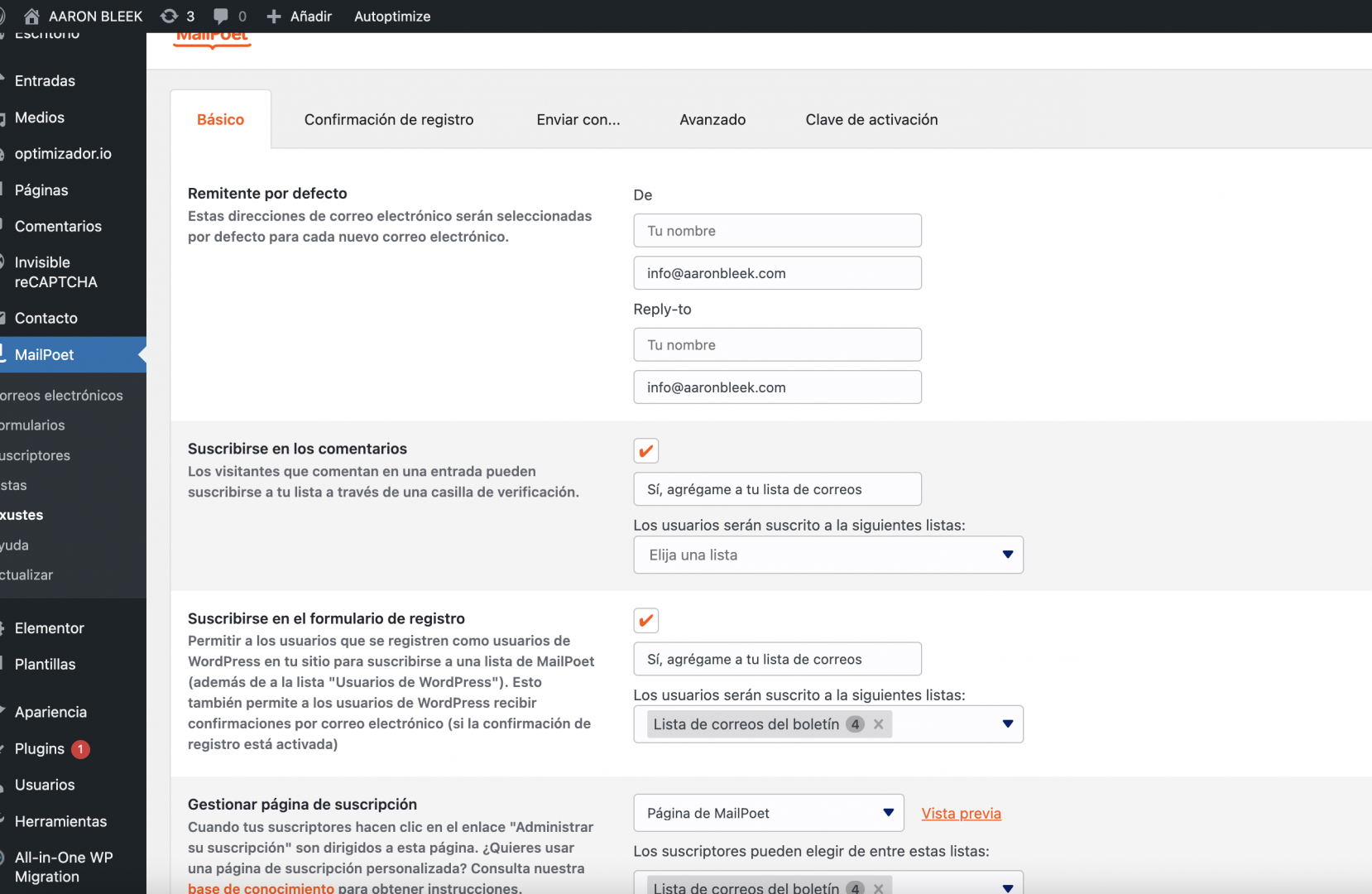Toggle Suscribirse en el formulario de registro checkbox
The image size is (1372, 894).
tap(646, 621)
